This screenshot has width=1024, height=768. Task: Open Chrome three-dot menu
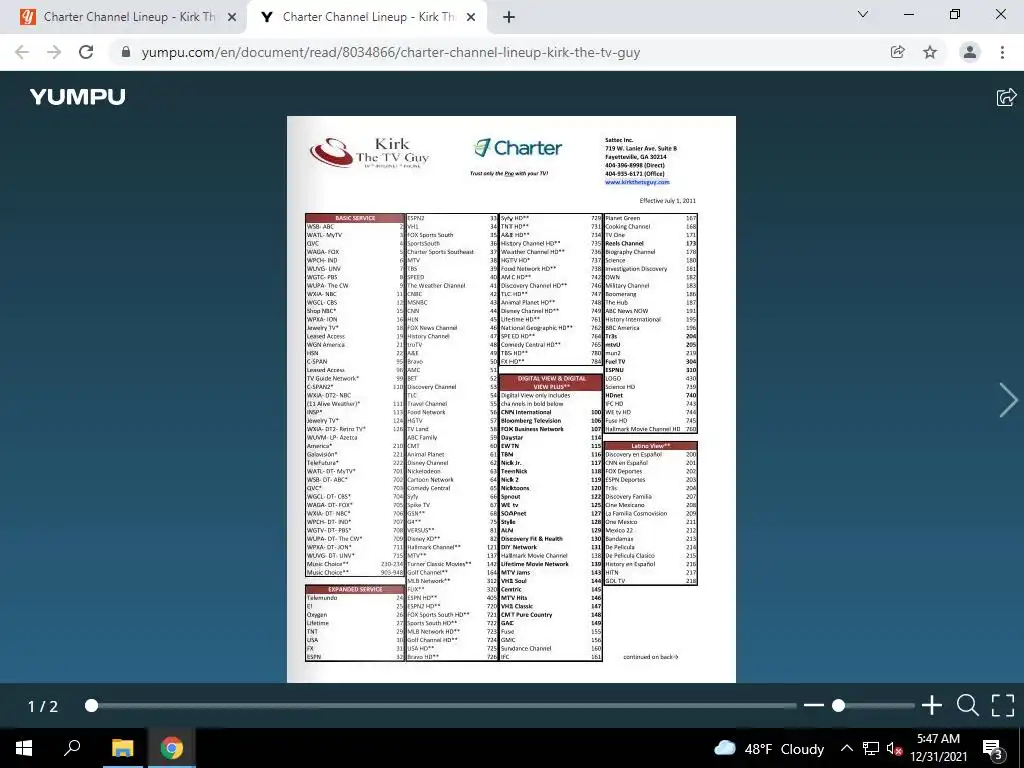click(1002, 52)
